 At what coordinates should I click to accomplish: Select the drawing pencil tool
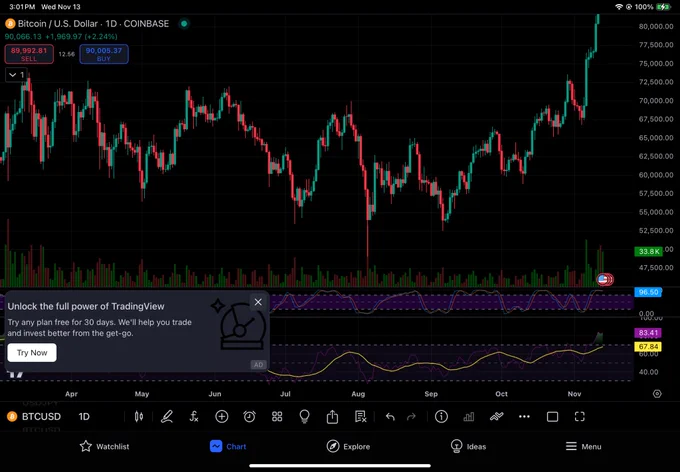167,417
